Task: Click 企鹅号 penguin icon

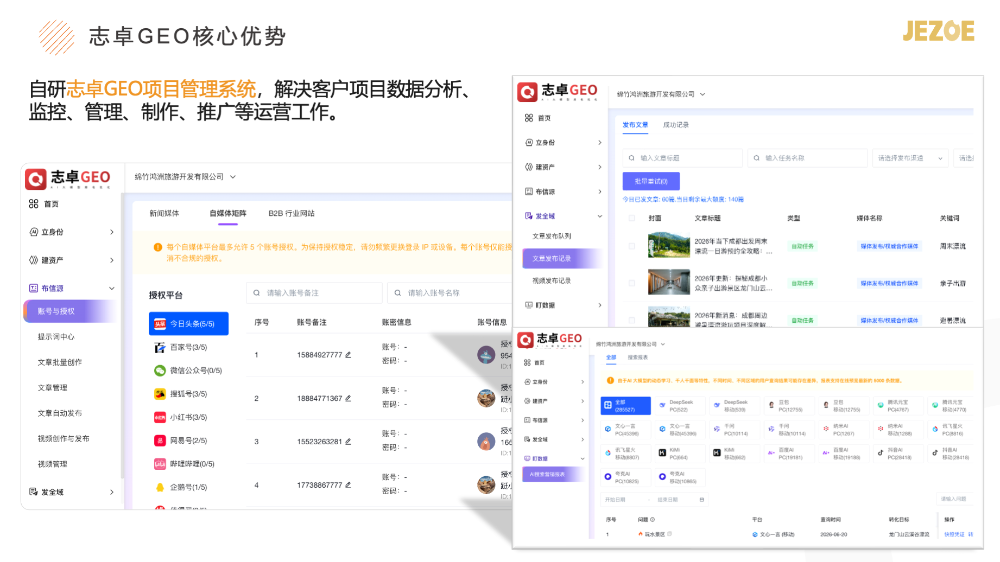Action: tap(159, 487)
